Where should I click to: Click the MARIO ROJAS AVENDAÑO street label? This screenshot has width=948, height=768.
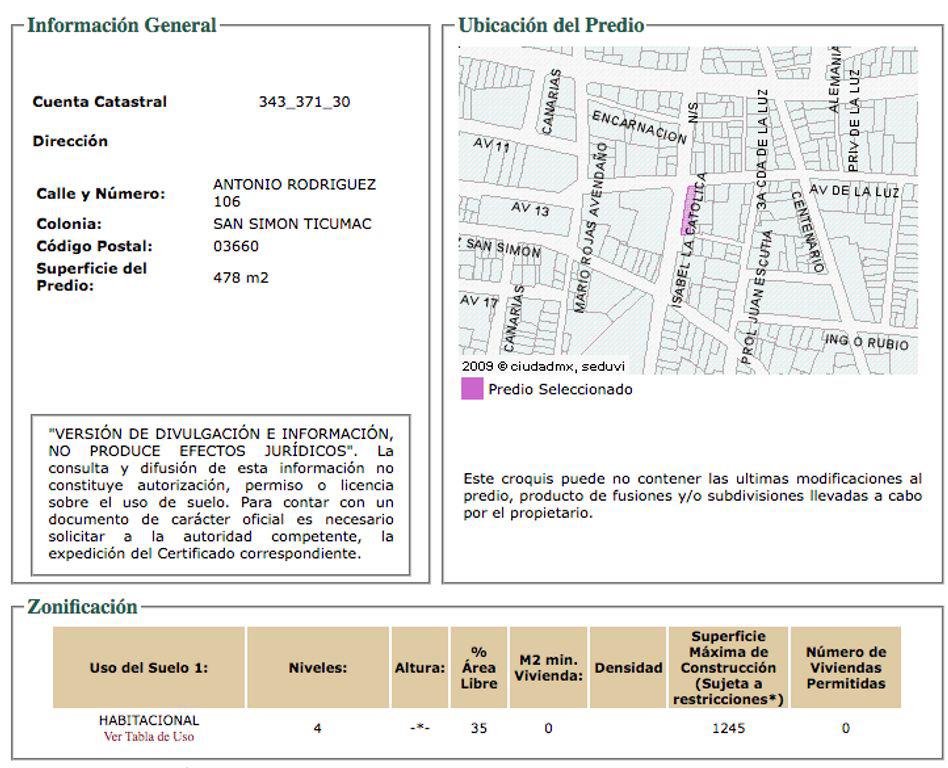(590, 227)
